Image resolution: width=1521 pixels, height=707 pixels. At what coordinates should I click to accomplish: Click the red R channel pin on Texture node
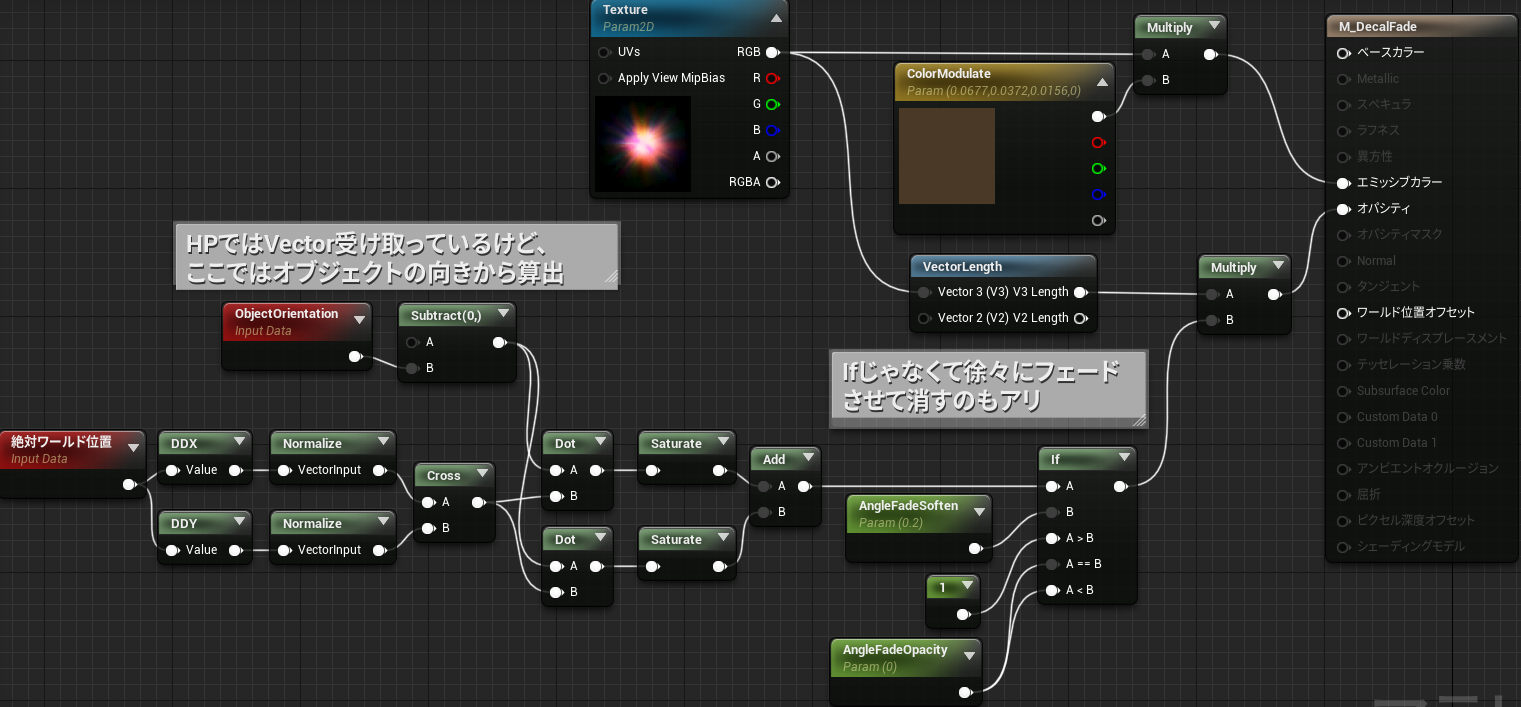pyautogui.click(x=773, y=78)
